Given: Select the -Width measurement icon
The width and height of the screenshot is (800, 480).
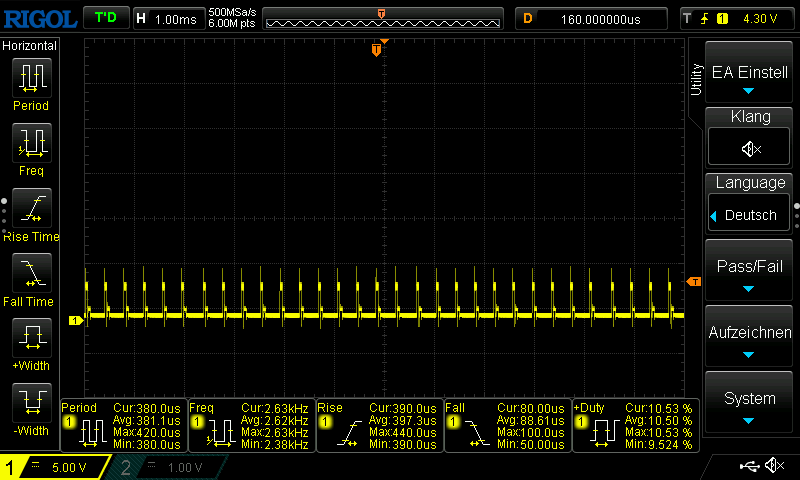Looking at the screenshot, I should [x=32, y=402].
